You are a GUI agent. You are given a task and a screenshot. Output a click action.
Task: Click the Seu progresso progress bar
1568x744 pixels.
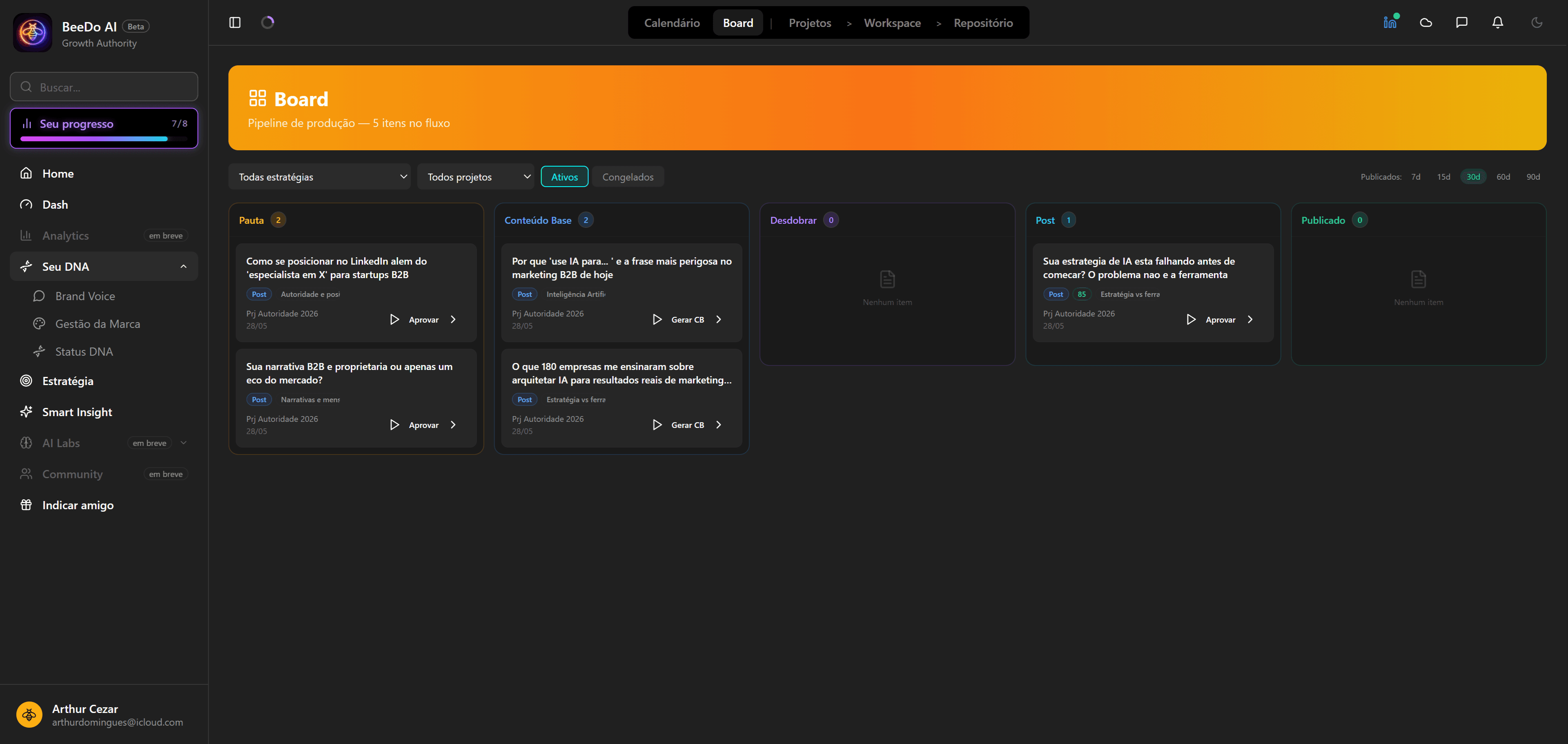pos(104,139)
